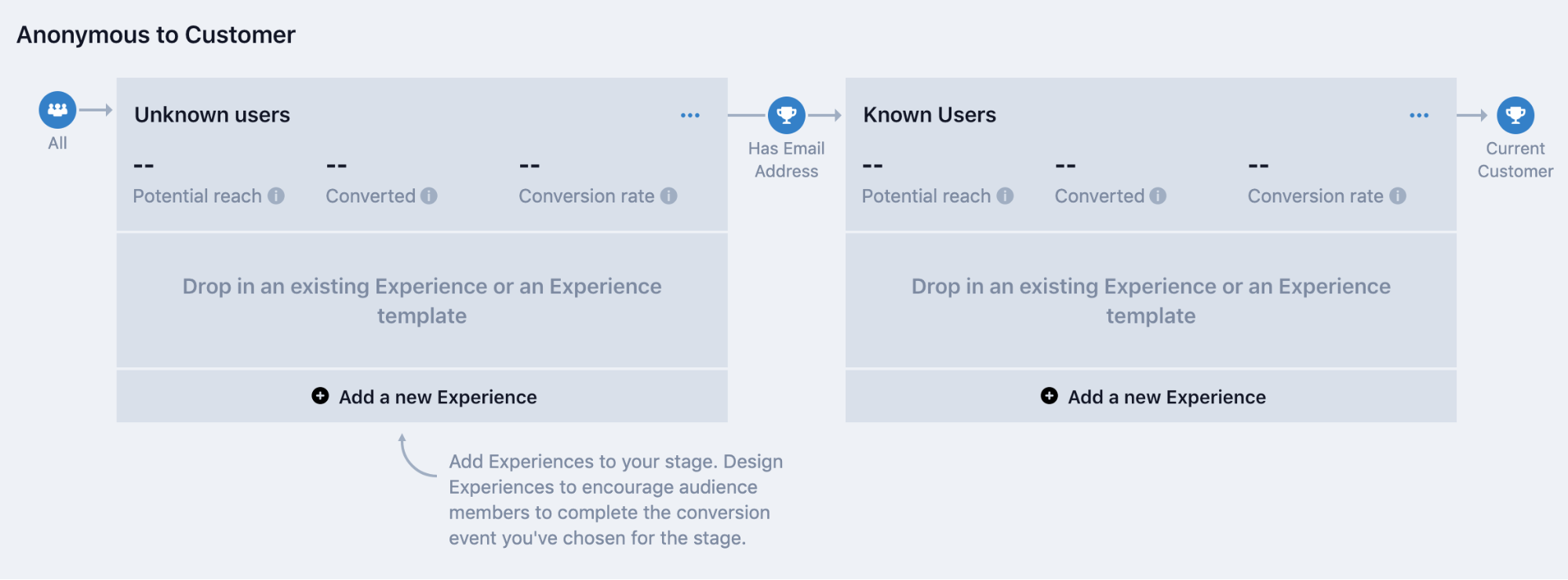Add a new Experience to Known Users
The width and height of the screenshot is (1568, 580).
click(1166, 397)
